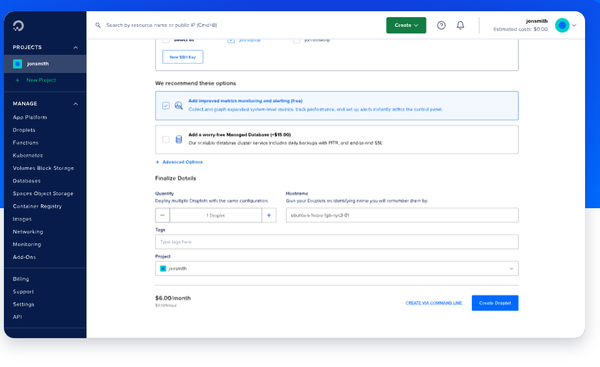The width and height of the screenshot is (600, 367).
Task: Open Kubernetes in the sidebar
Action: click(28, 155)
